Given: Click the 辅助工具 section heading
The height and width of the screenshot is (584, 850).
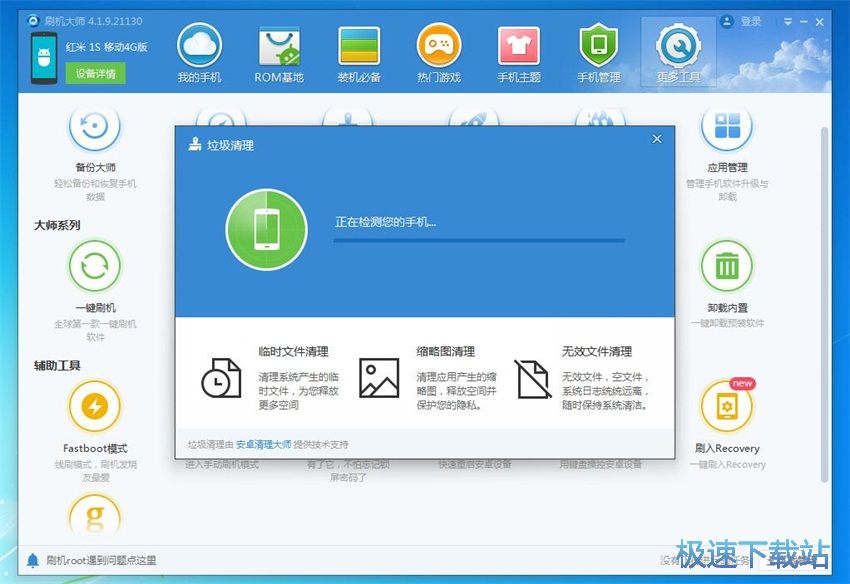Looking at the screenshot, I should point(57,365).
